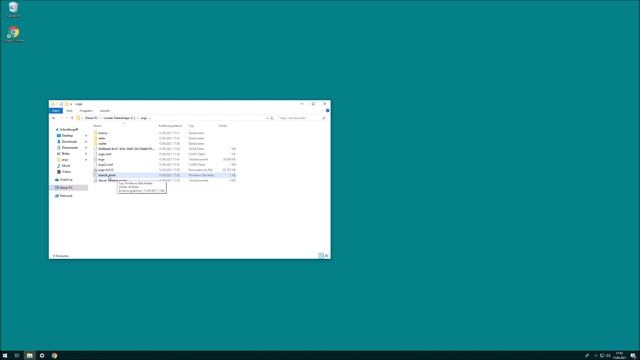The width and height of the screenshot is (640, 360).
Task: Select Dokumente in the sidebar
Action: (69, 148)
